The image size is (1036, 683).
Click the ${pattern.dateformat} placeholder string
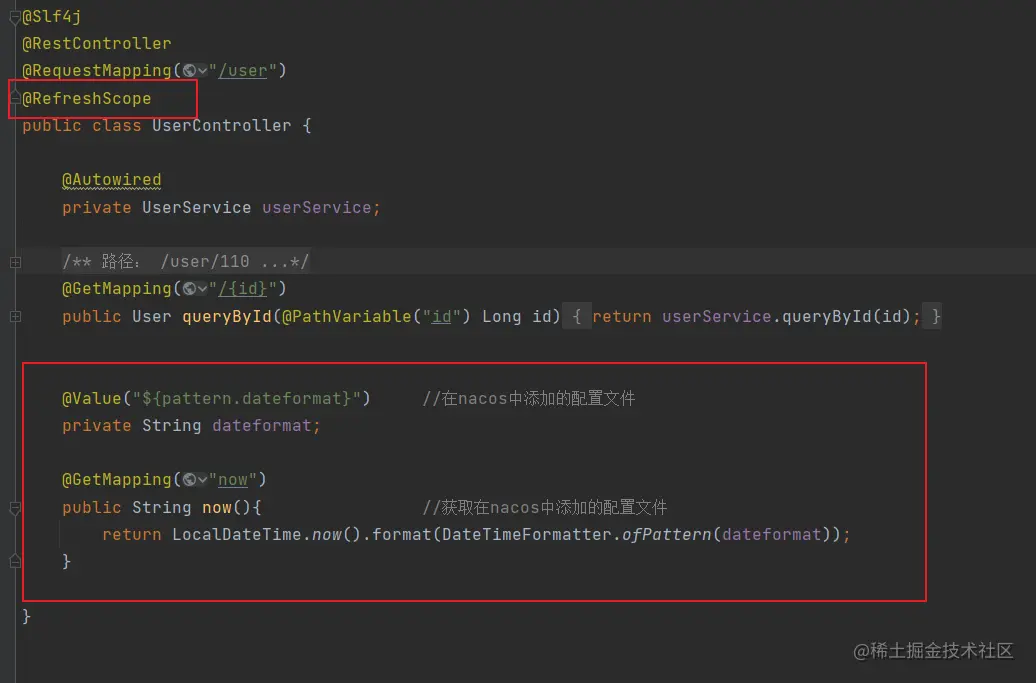coord(246,398)
